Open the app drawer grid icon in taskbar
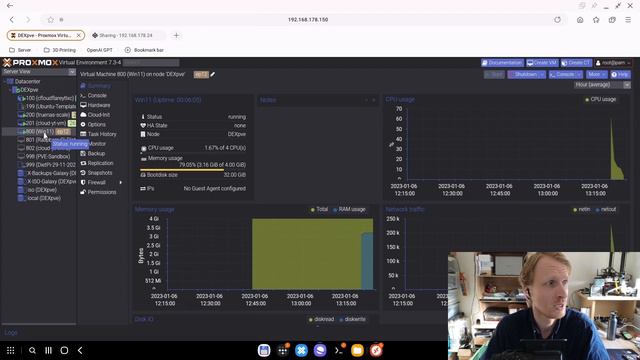The image size is (640, 360). 11,350
